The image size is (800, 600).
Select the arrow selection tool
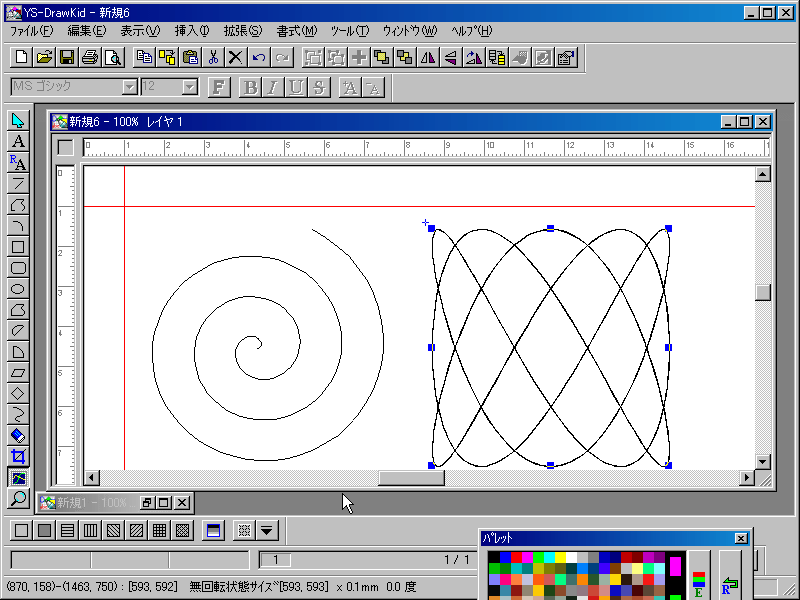click(x=18, y=121)
